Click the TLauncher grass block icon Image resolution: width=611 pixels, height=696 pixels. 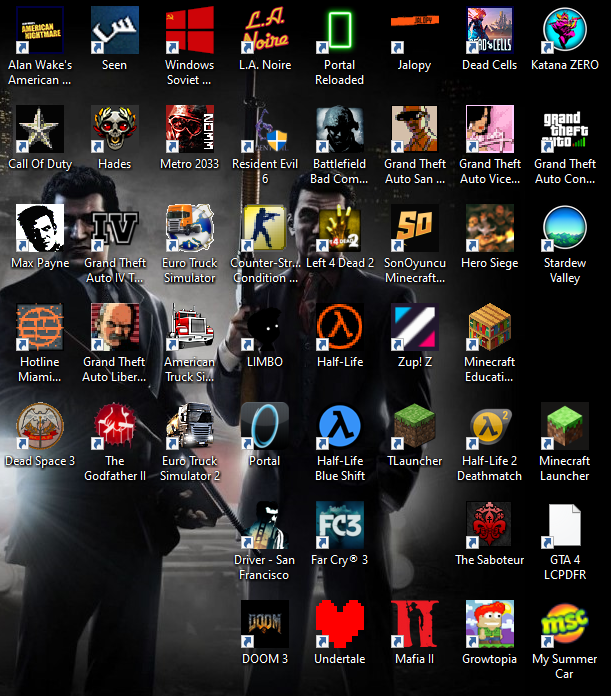coord(414,427)
